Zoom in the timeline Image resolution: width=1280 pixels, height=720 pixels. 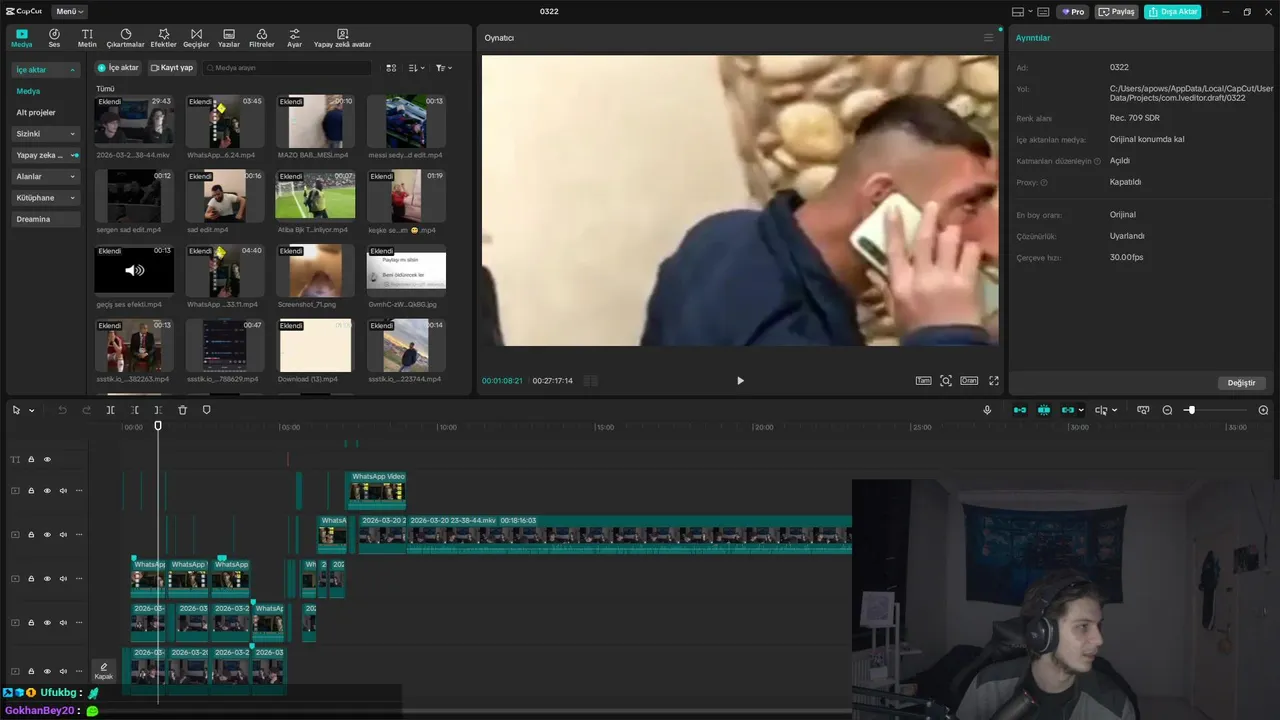[x=1263, y=410]
